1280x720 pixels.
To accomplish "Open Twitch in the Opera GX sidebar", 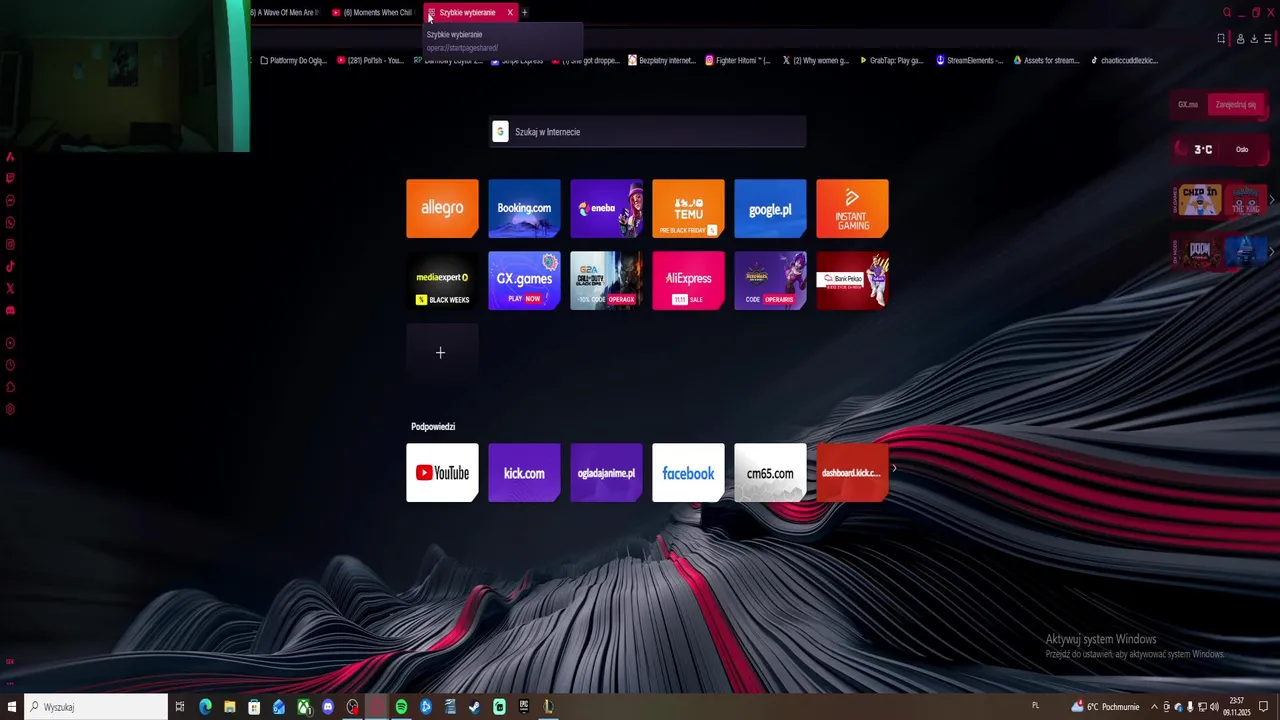I will 10,178.
